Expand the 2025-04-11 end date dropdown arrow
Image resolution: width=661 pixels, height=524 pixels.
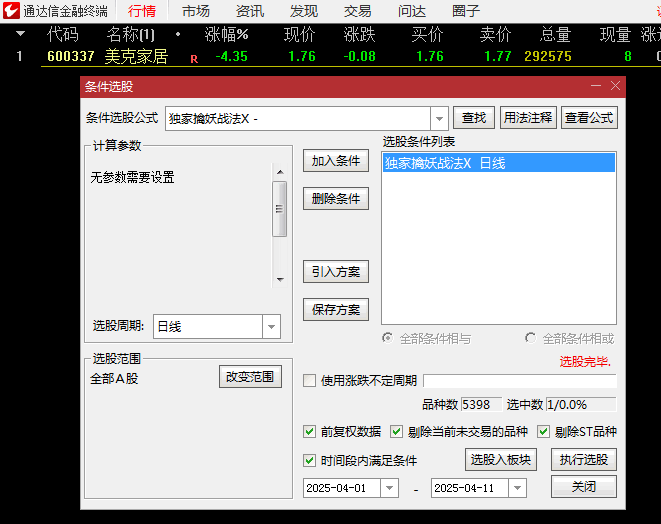518,488
